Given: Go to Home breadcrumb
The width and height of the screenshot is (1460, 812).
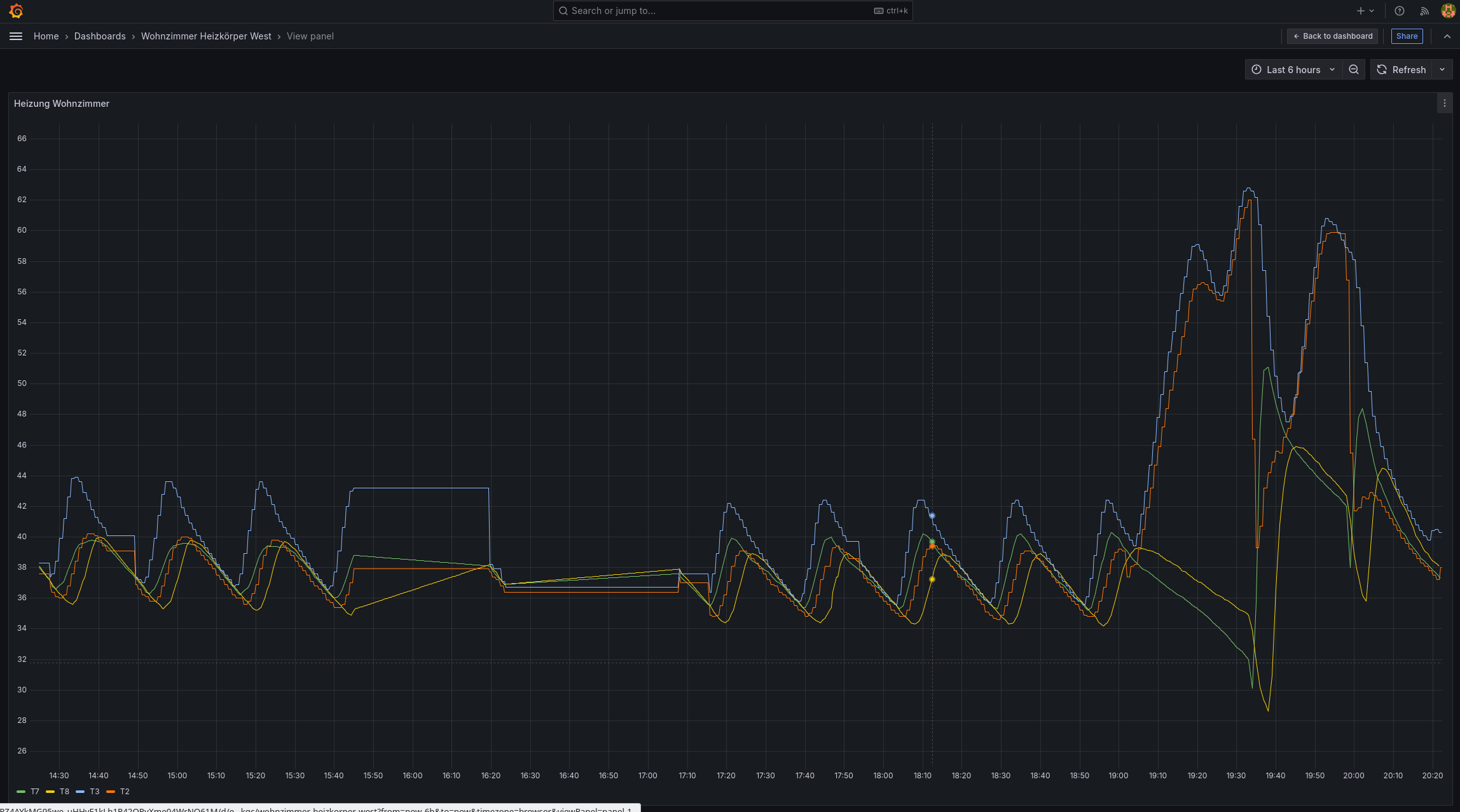Looking at the screenshot, I should coord(46,36).
